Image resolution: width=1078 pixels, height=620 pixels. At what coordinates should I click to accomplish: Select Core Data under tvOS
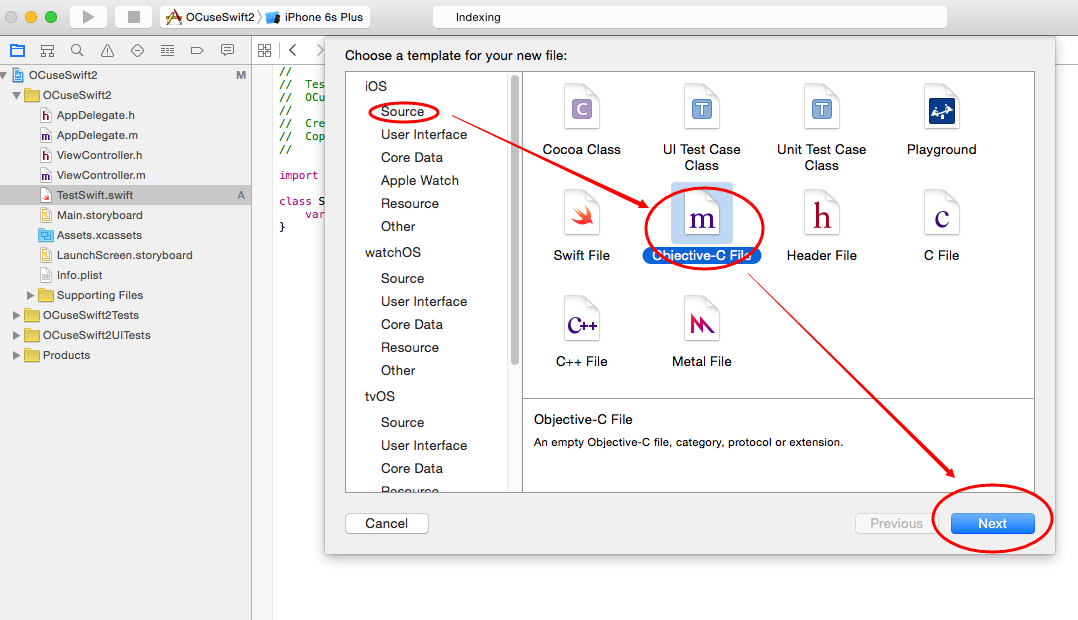coord(412,468)
